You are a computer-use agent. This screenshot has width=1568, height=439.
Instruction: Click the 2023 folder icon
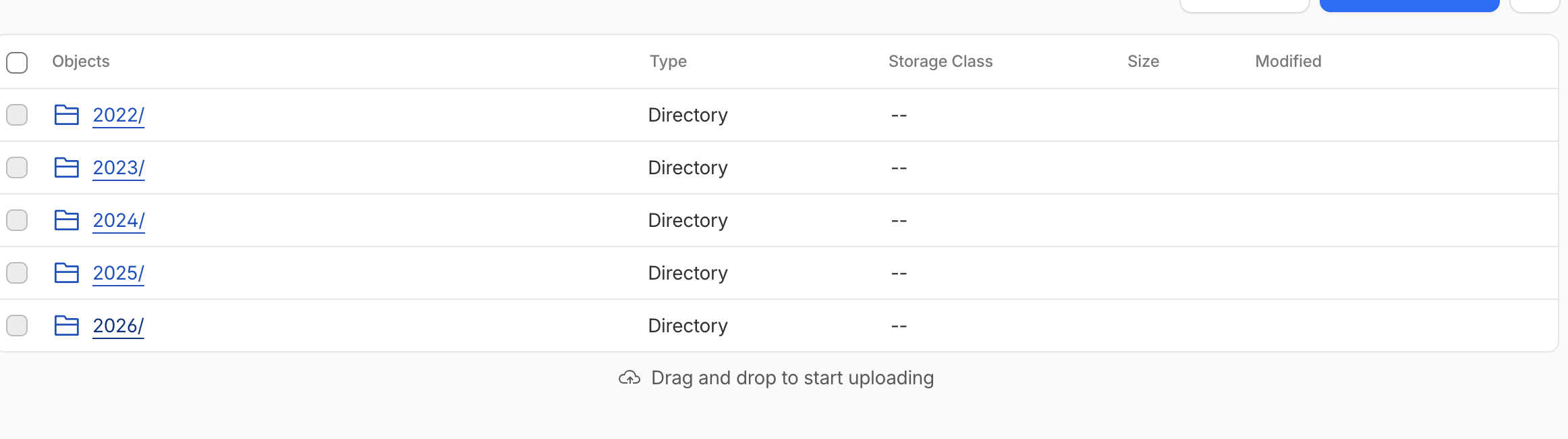(x=66, y=167)
